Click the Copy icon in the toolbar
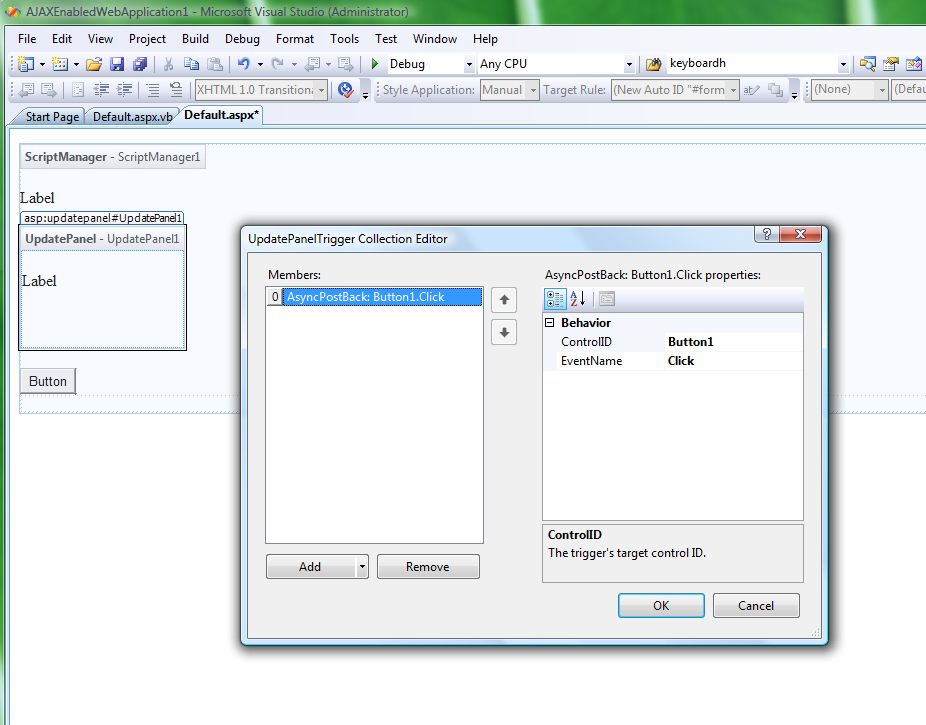 [x=191, y=64]
